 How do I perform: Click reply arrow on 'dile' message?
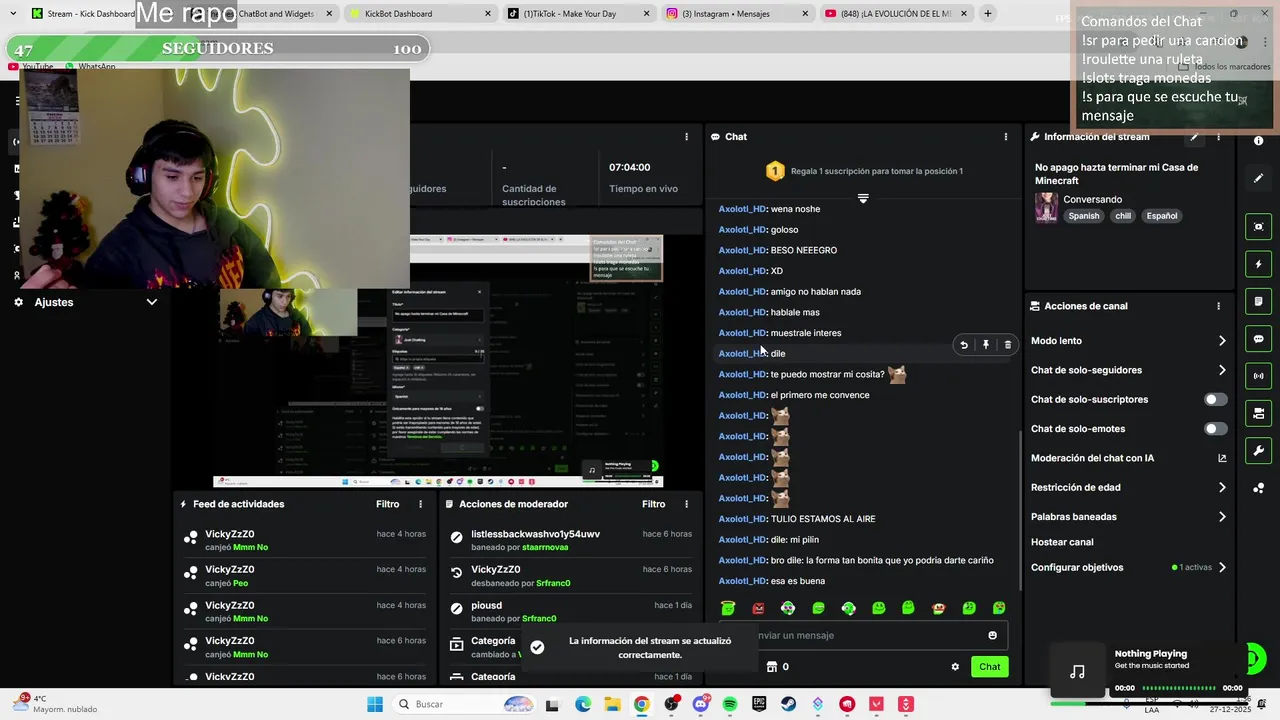[963, 345]
